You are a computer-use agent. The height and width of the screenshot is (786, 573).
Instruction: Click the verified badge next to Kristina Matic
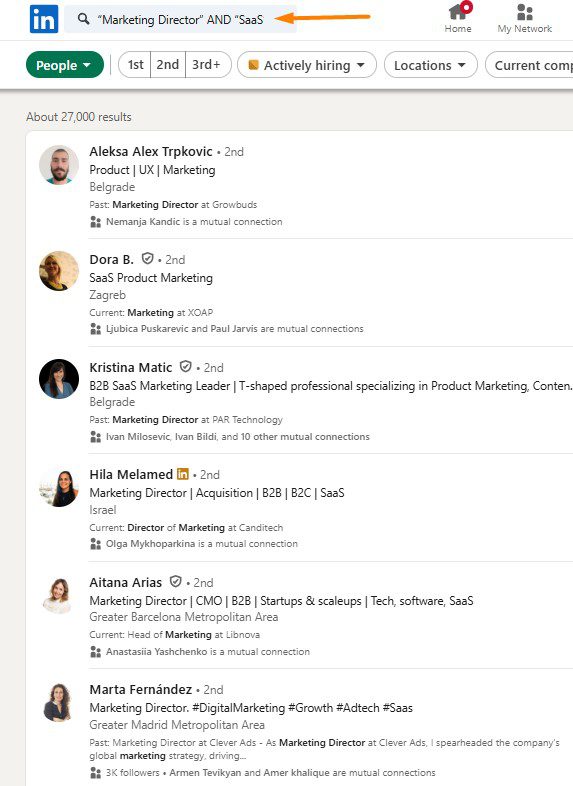pyautogui.click(x=185, y=366)
